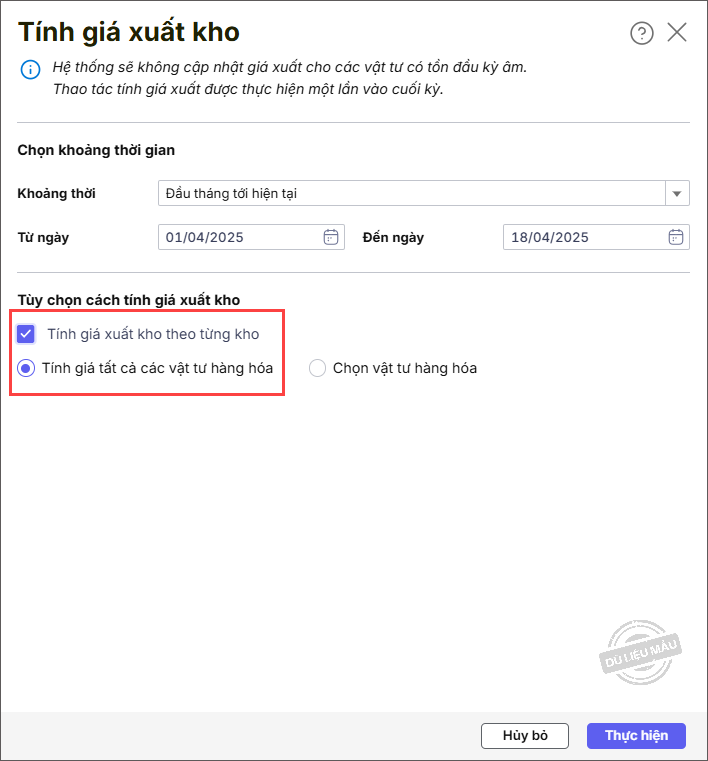This screenshot has height=761, width=708.
Task: Click the dialog title Tính giá xuất kho
Action: point(129,32)
